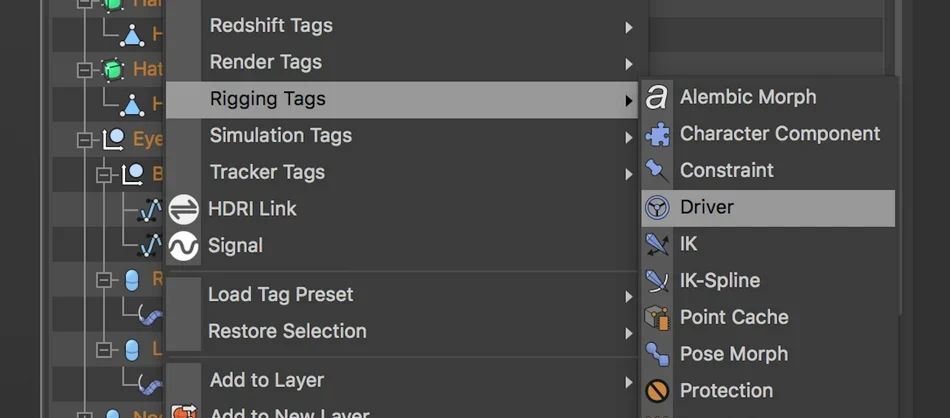Expand the Simulation Tags submenu arrow
This screenshot has height=418, width=950.
point(629,138)
